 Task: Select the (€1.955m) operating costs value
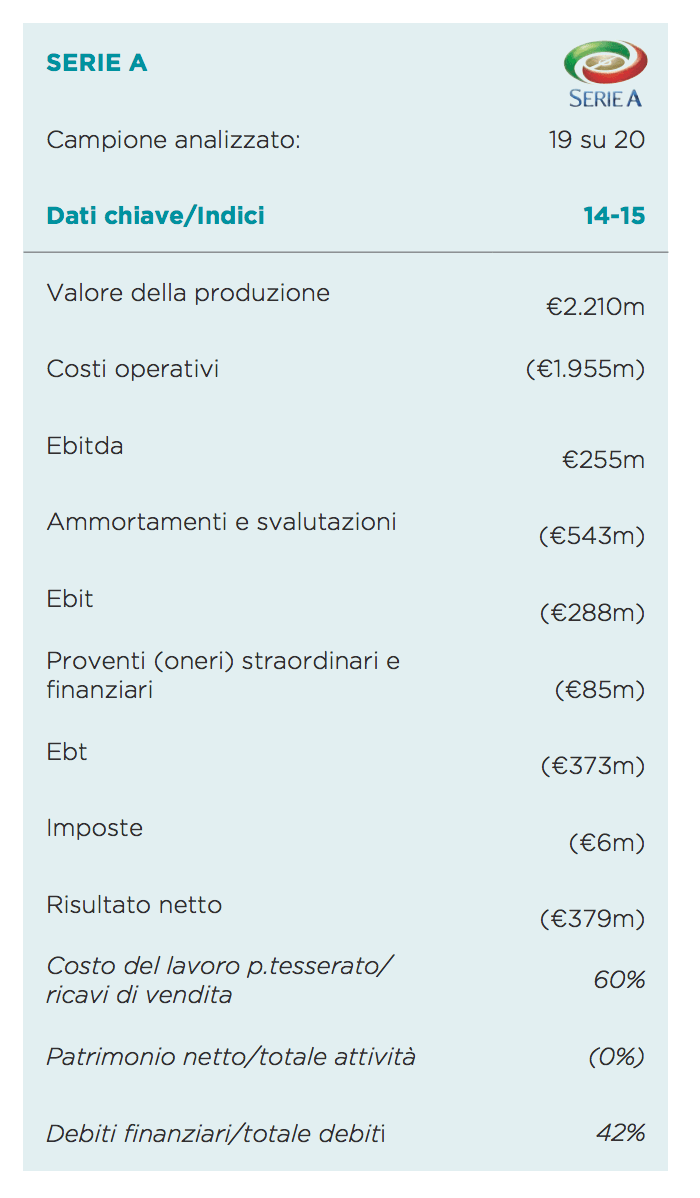tap(586, 370)
